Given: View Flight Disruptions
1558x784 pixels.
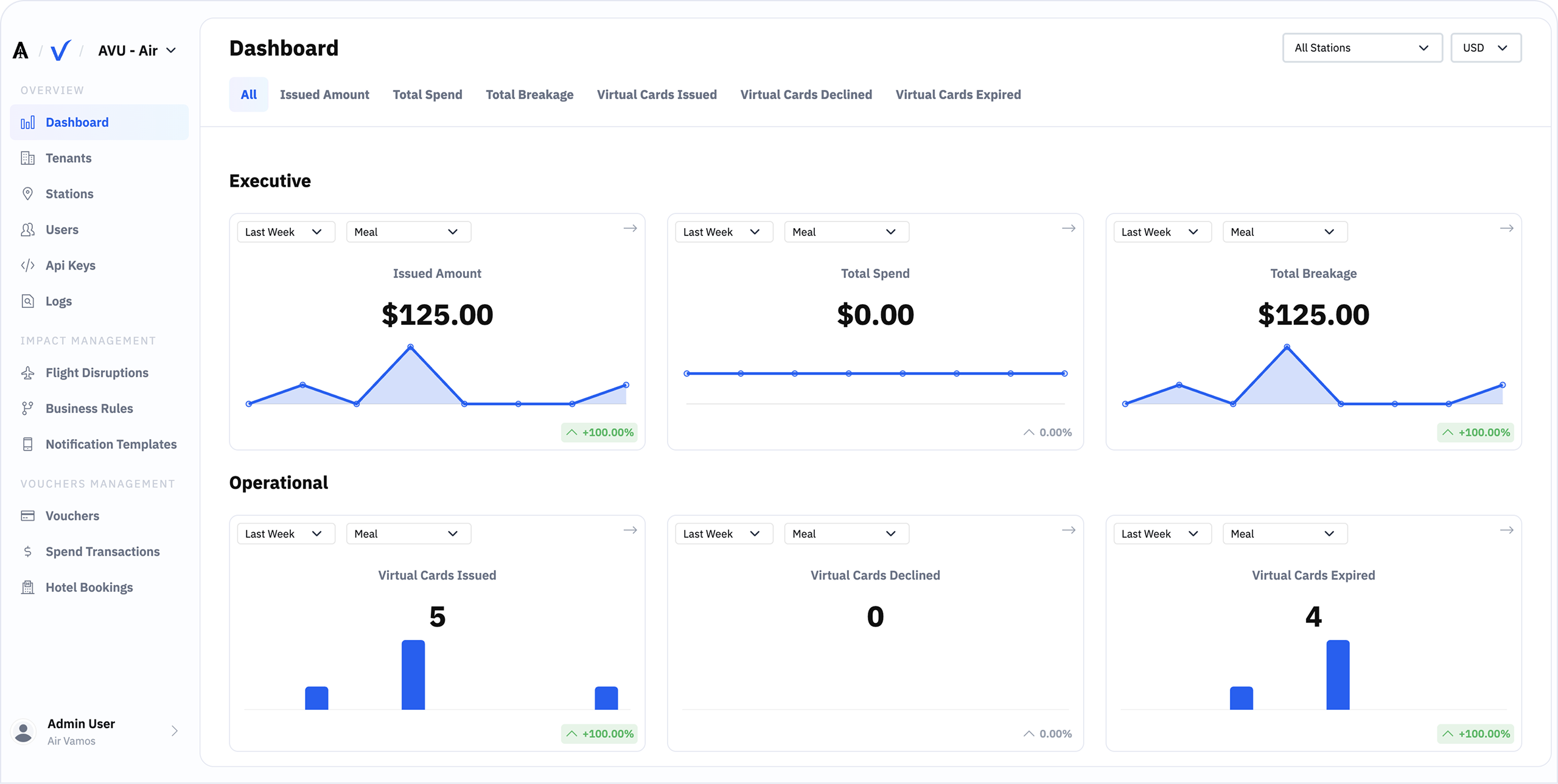Looking at the screenshot, I should click(x=97, y=372).
